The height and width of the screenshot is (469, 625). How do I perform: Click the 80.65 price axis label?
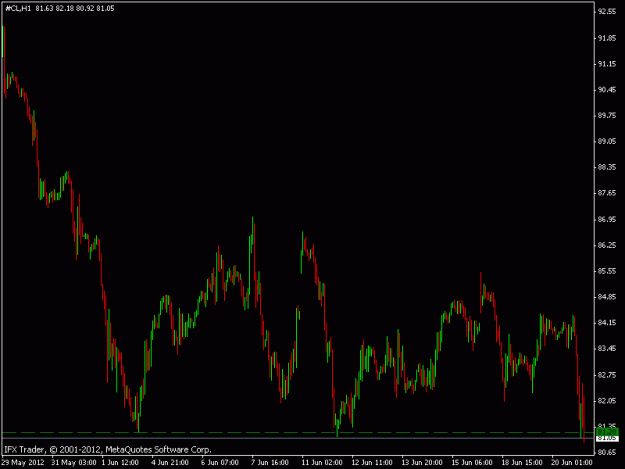point(607,453)
